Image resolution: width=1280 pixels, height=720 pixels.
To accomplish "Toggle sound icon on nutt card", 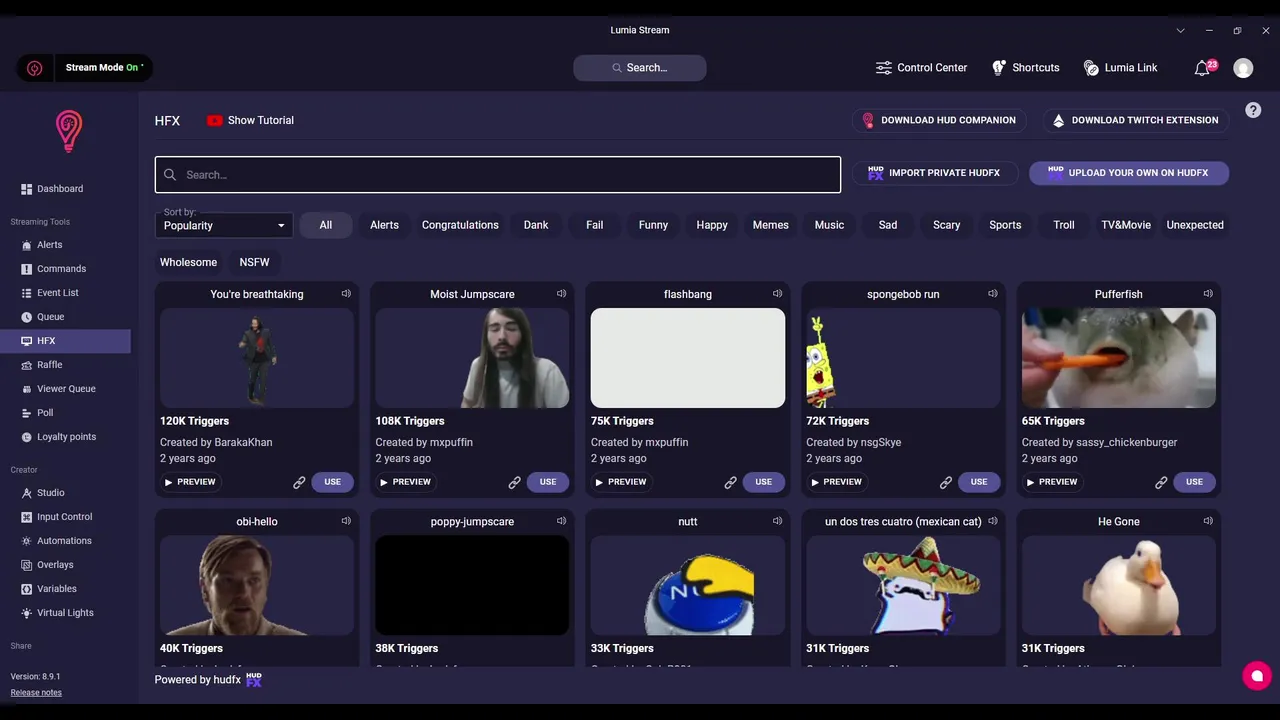I will click(x=777, y=521).
